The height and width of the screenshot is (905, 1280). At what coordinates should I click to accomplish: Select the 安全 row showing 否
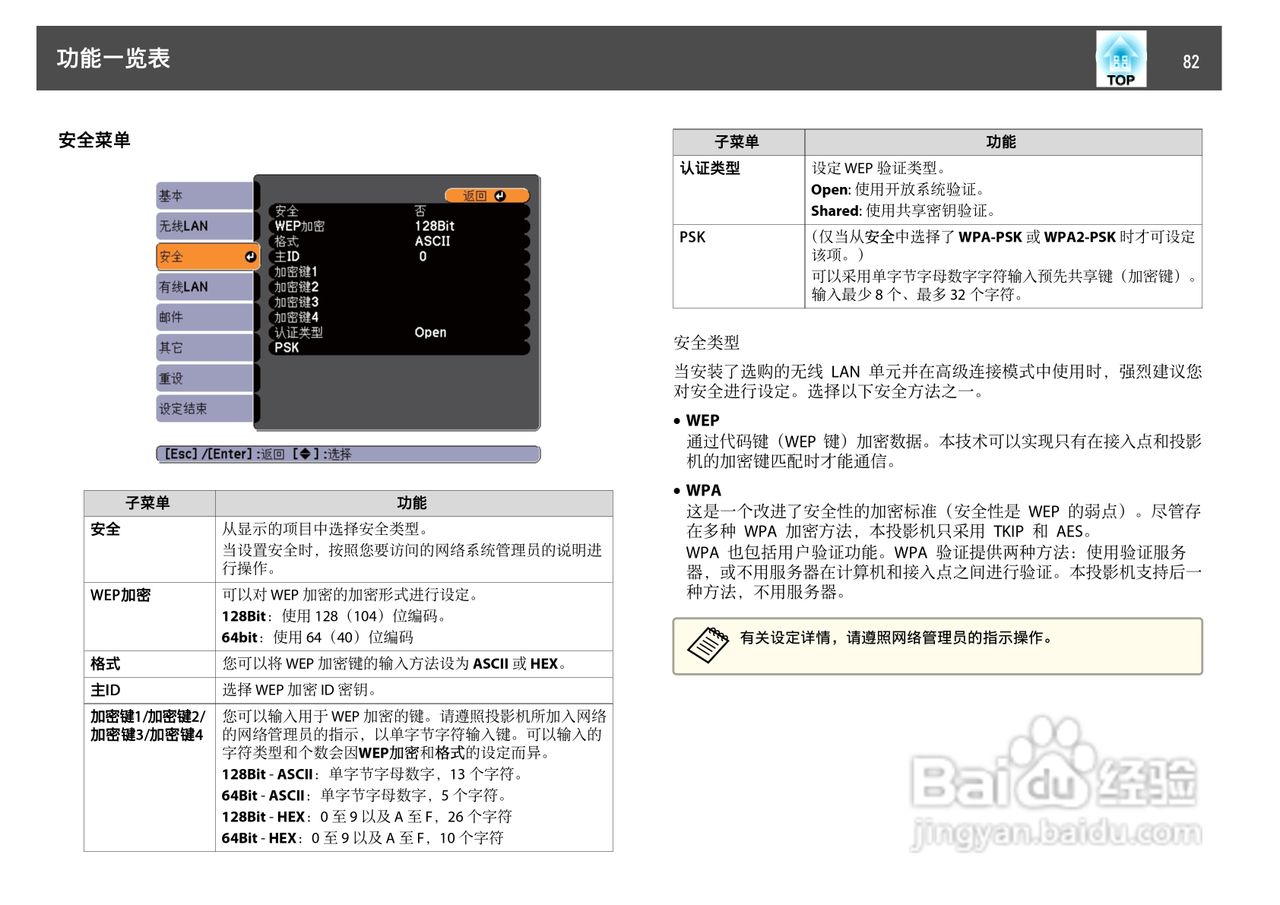pos(398,211)
